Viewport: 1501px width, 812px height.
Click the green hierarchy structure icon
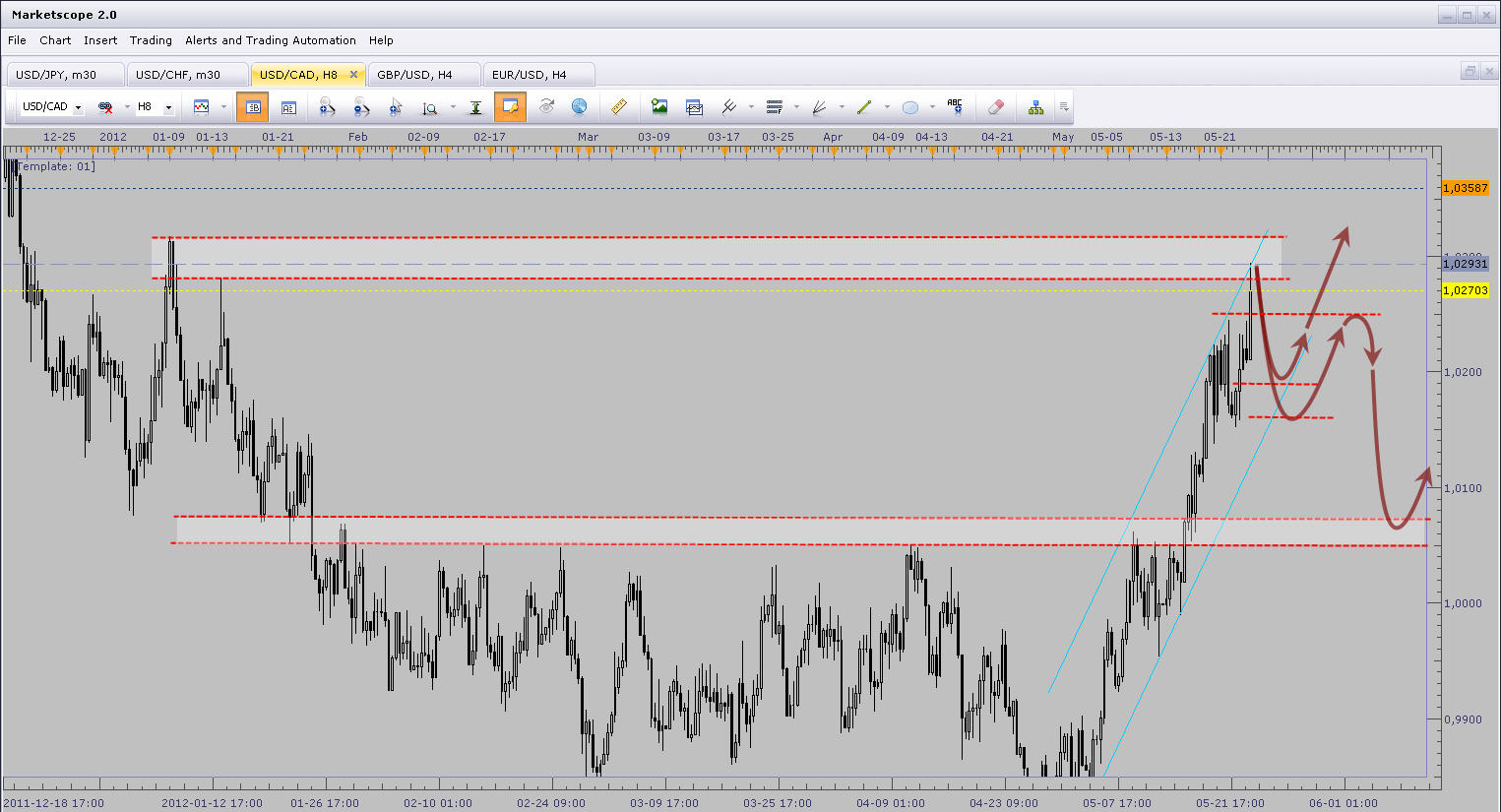pos(1035,107)
